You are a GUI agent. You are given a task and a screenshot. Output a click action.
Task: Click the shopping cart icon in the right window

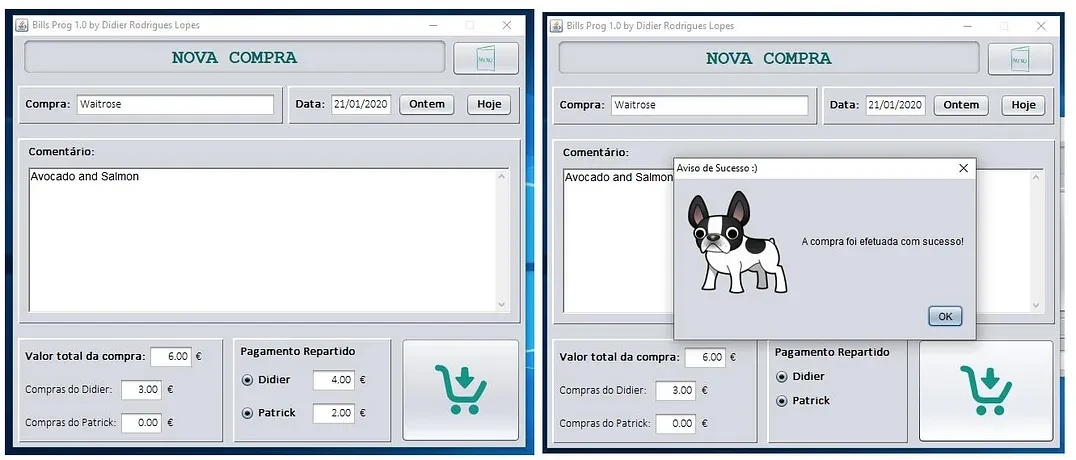(986, 390)
